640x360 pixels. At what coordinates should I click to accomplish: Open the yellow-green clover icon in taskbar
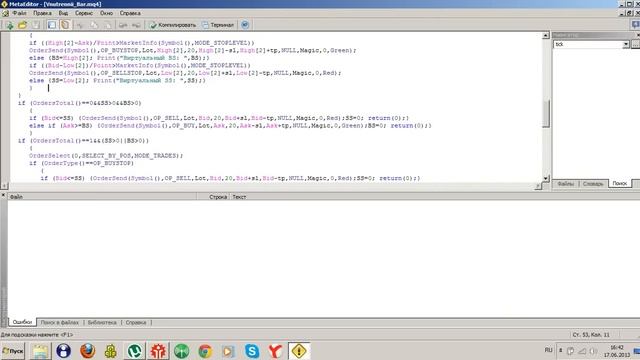pyautogui.click(x=111, y=351)
